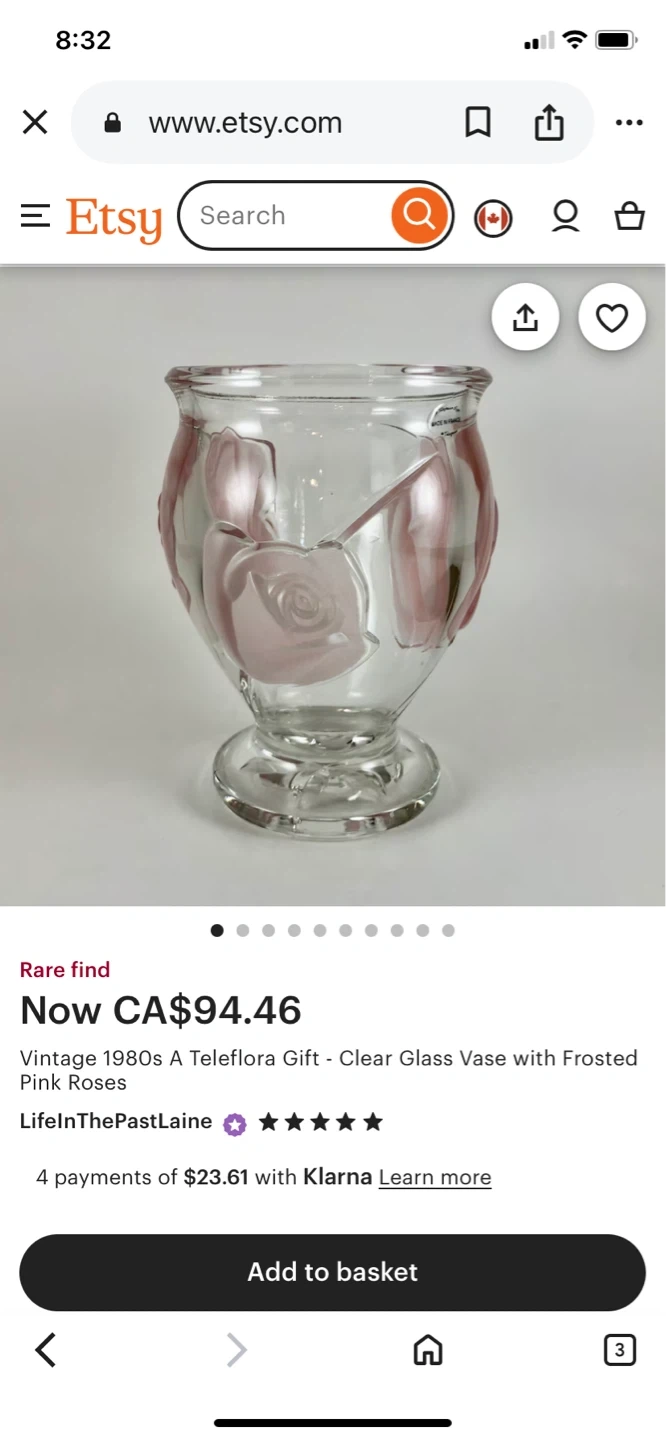View the shopping basket icon

pyautogui.click(x=629, y=216)
